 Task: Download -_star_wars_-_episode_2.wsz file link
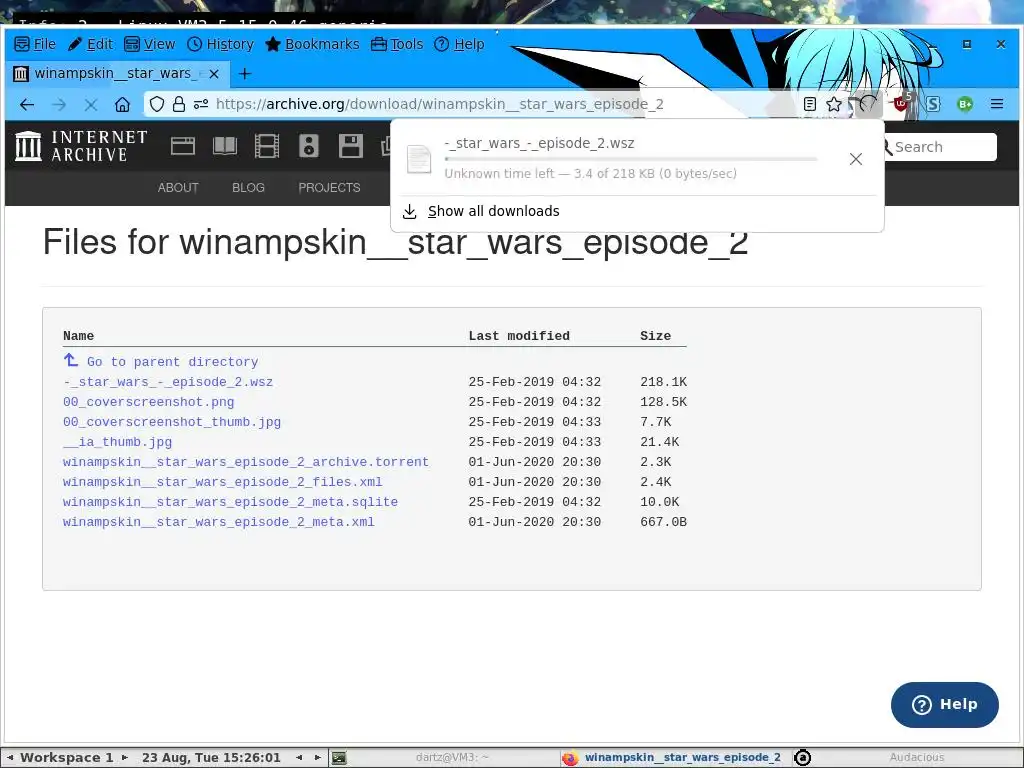coord(168,381)
